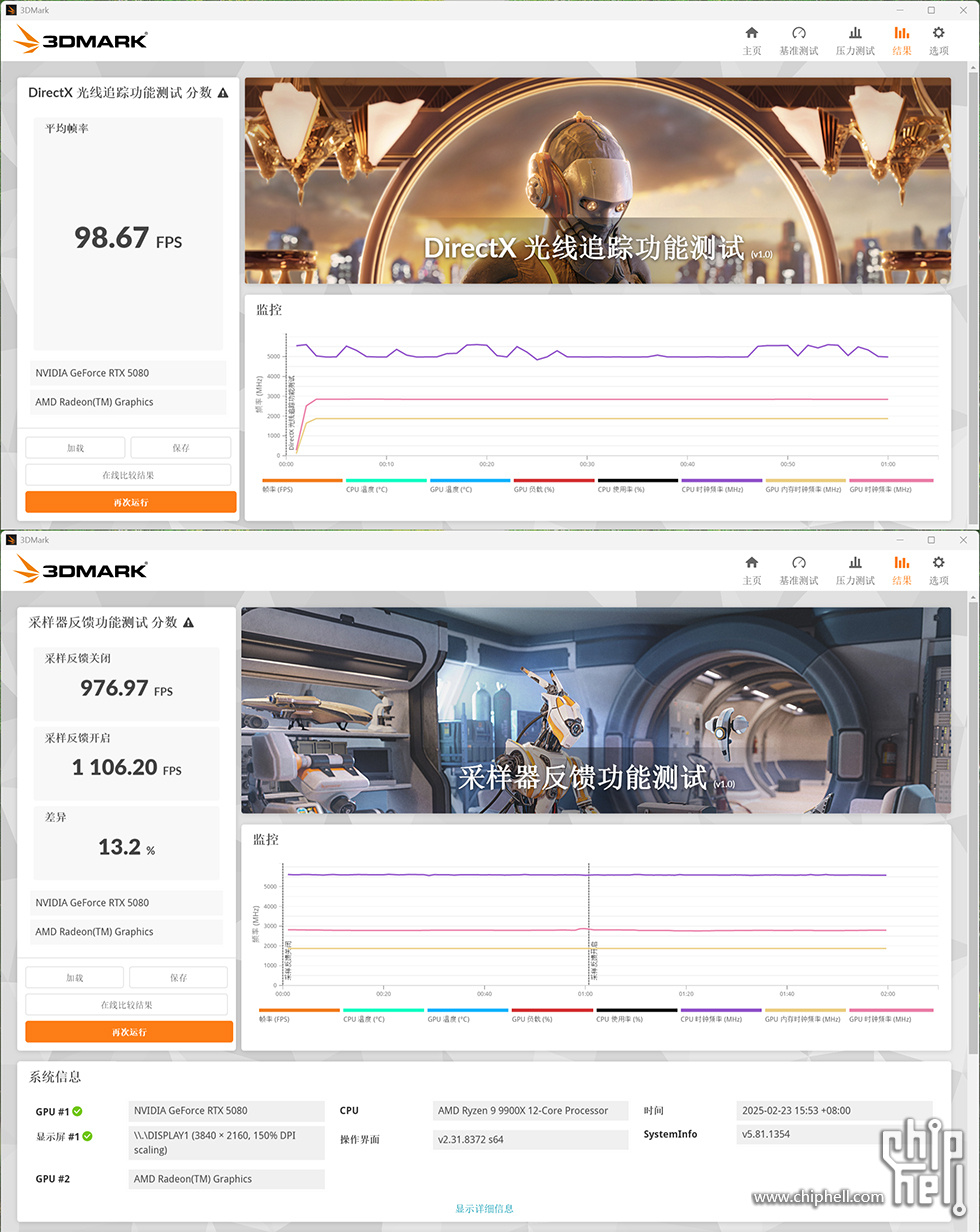Click 加载 load in the DirectX ray tracing window

(75, 448)
